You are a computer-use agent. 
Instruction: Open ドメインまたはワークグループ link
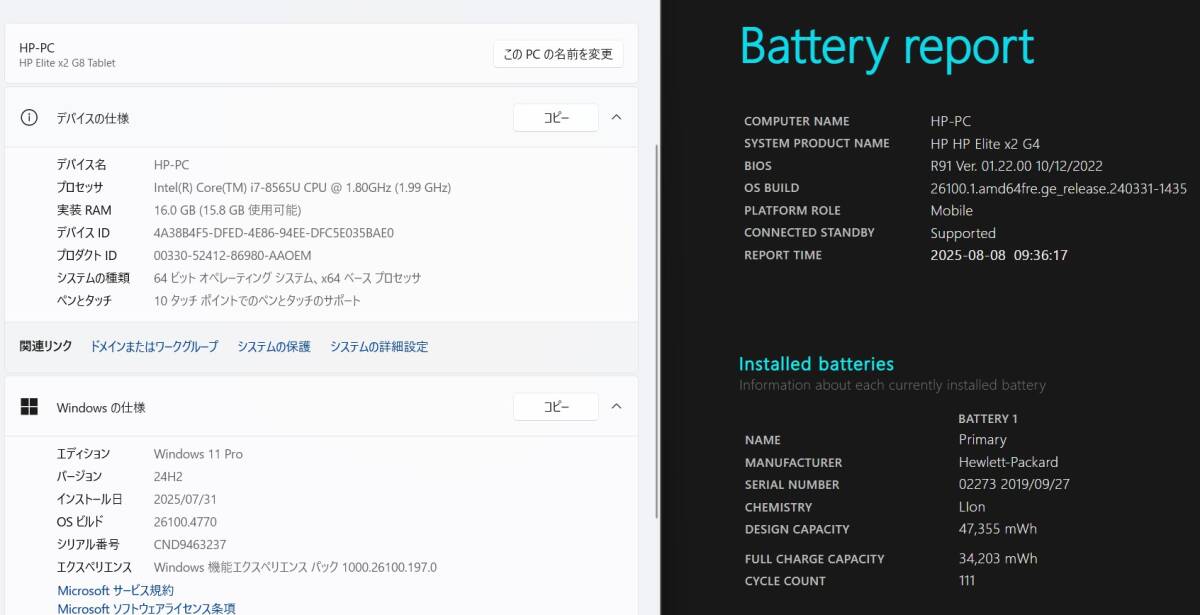click(x=154, y=346)
